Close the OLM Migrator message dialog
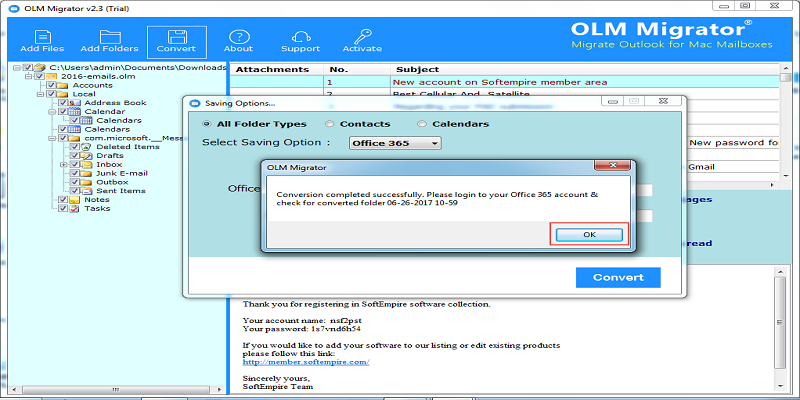The image size is (800, 400). click(614, 166)
